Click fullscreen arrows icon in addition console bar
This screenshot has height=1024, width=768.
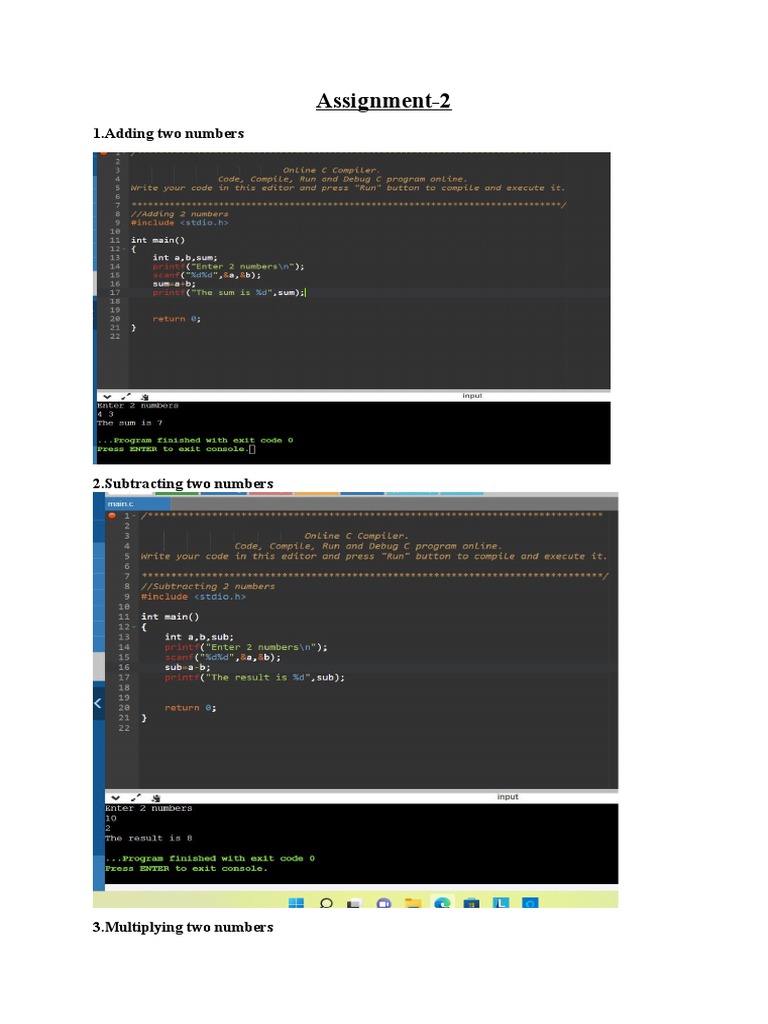tap(126, 396)
